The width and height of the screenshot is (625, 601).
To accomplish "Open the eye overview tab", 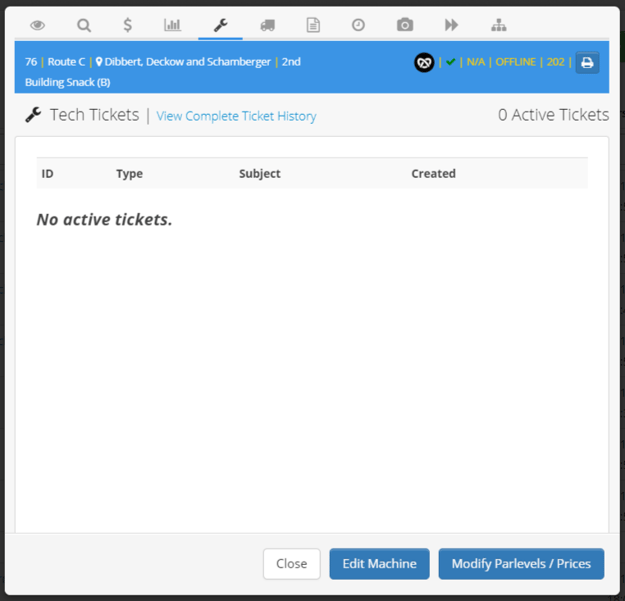I will 37,26.
